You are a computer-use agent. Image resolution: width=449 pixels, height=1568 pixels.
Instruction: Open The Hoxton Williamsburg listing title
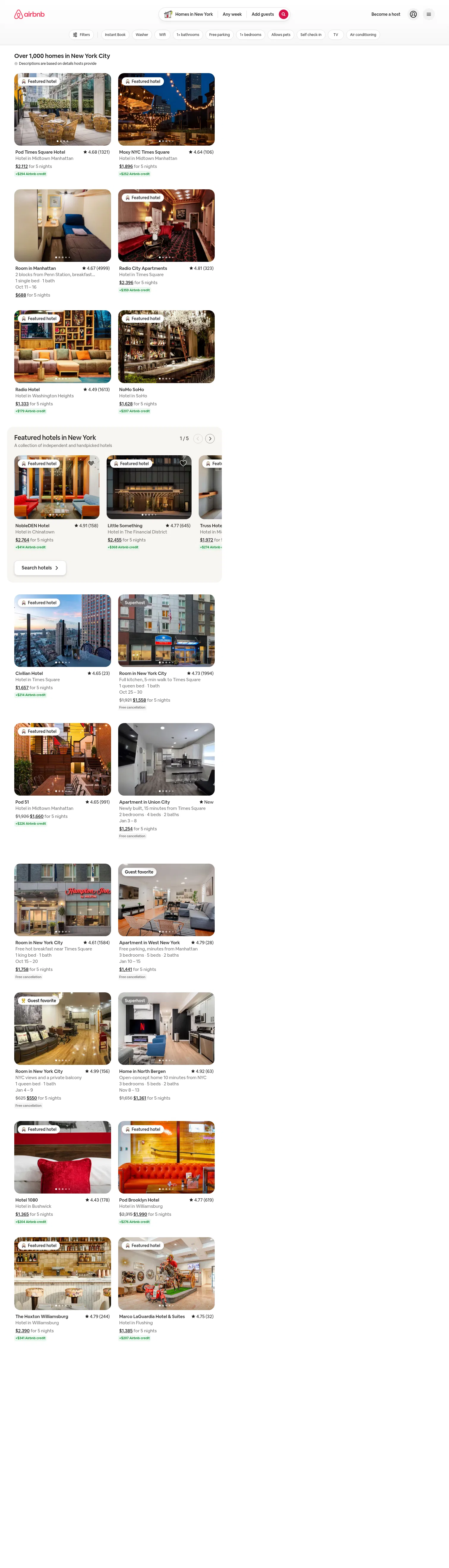point(42,1316)
